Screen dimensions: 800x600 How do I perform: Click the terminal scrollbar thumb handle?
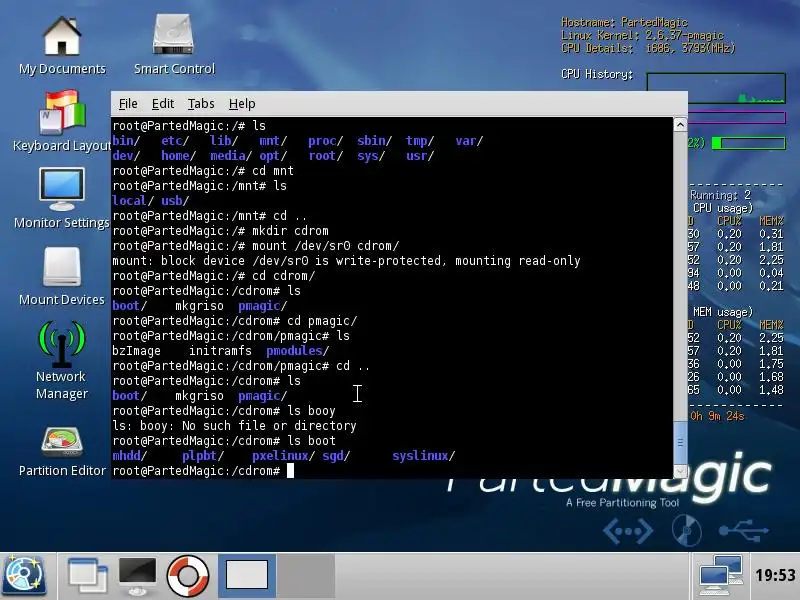[x=680, y=443]
